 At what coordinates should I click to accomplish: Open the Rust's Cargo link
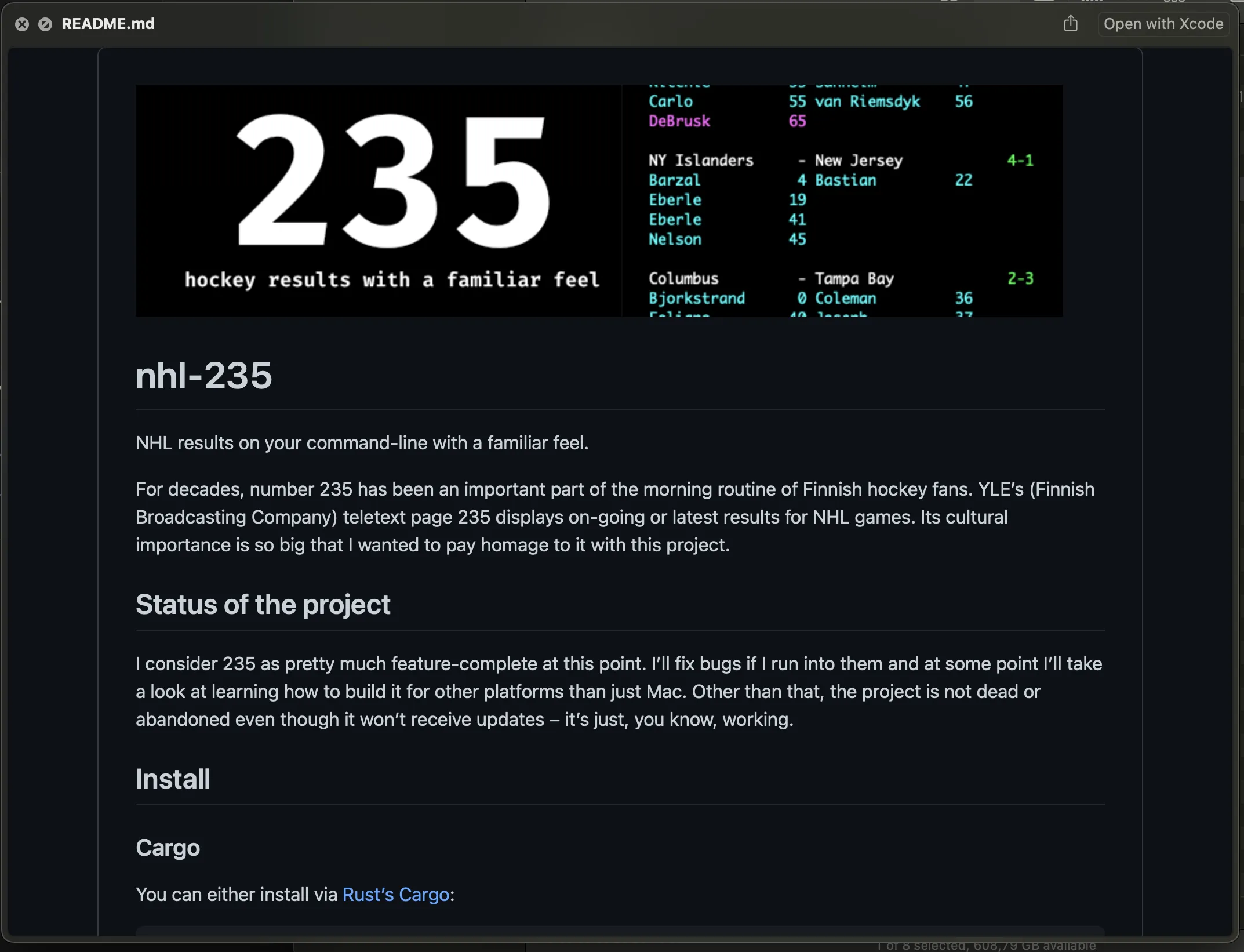(396, 895)
